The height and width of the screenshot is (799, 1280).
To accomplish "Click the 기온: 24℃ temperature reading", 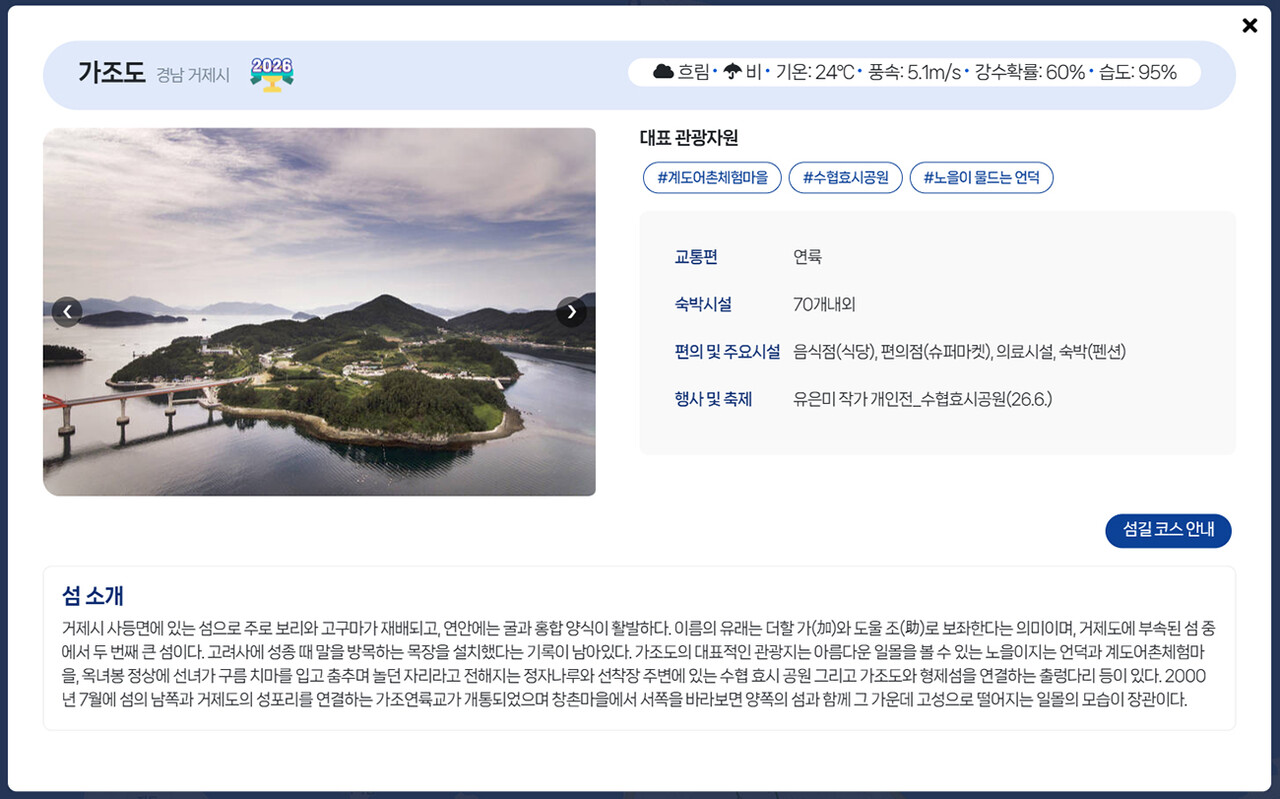I will 815,72.
